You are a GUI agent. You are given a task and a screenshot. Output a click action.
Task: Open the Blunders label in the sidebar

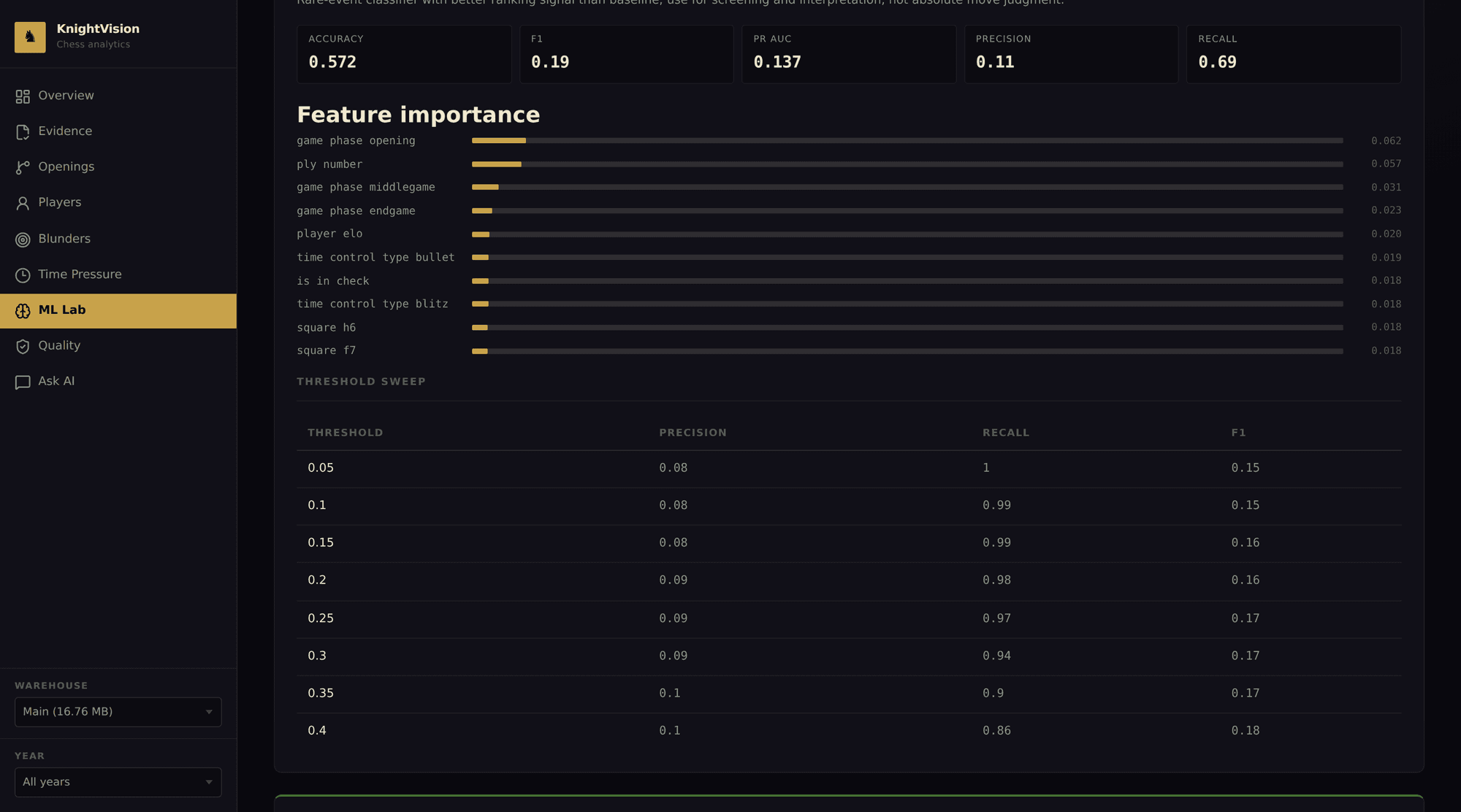(64, 239)
